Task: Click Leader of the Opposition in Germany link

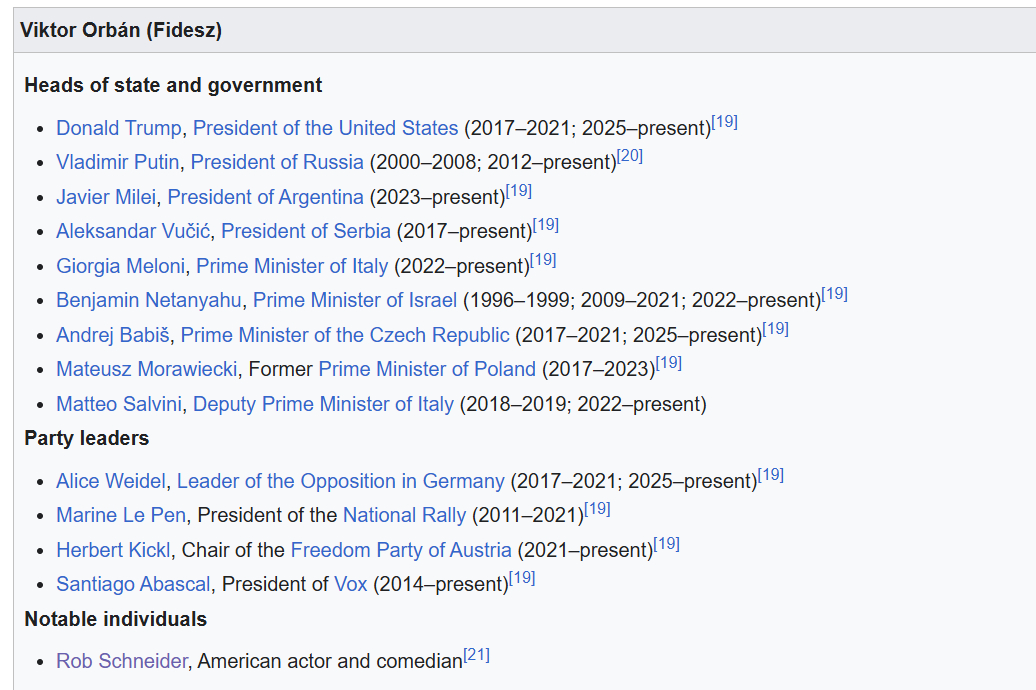Action: coord(340,481)
